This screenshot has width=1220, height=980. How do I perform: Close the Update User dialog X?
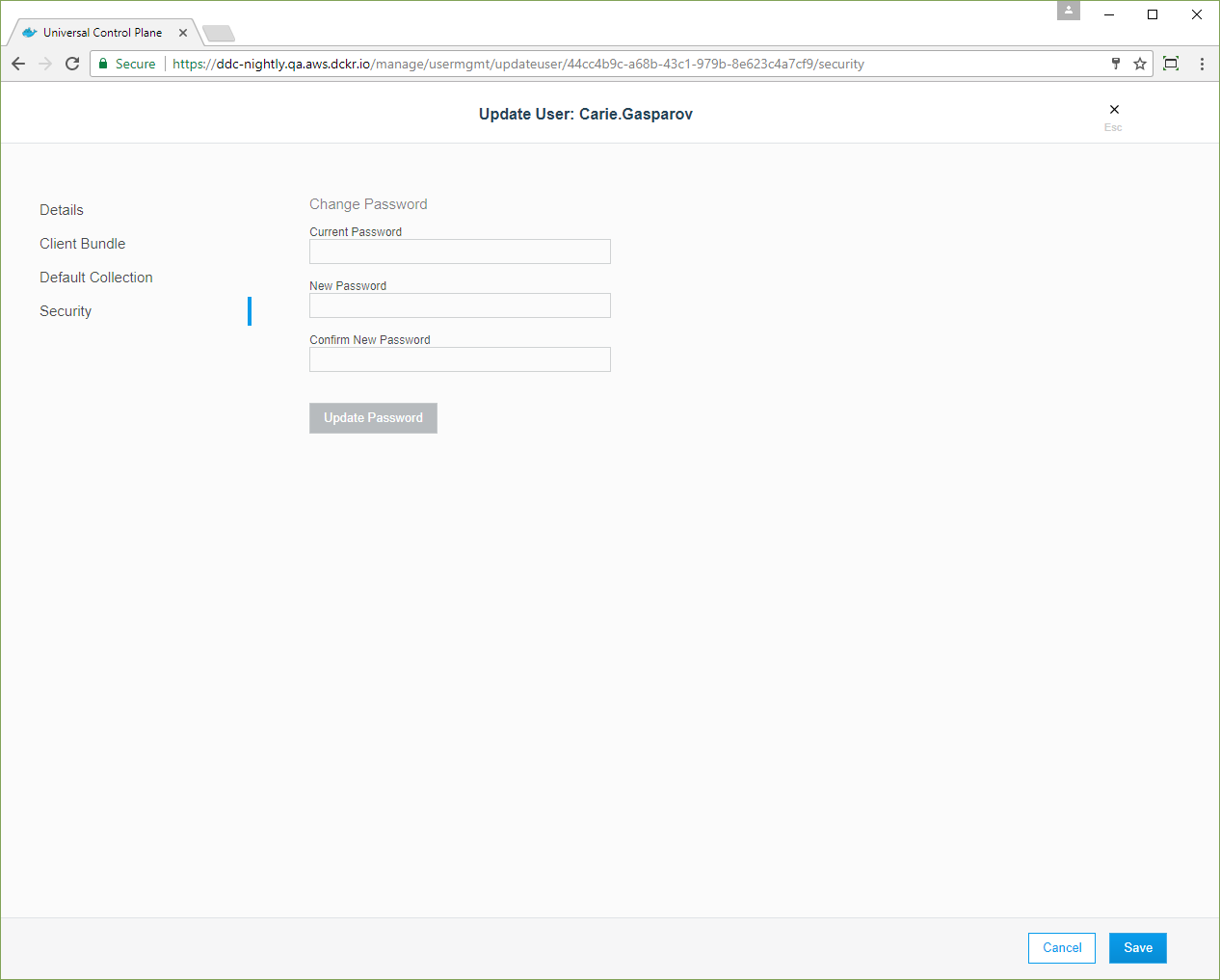pyautogui.click(x=1114, y=110)
